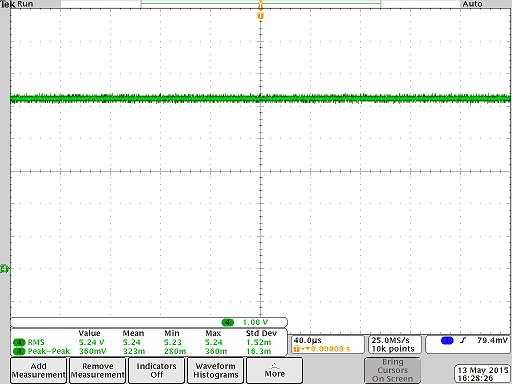The image size is (512, 384).
Task: Click the rising edge trigger slope icon
Action: pos(463,340)
